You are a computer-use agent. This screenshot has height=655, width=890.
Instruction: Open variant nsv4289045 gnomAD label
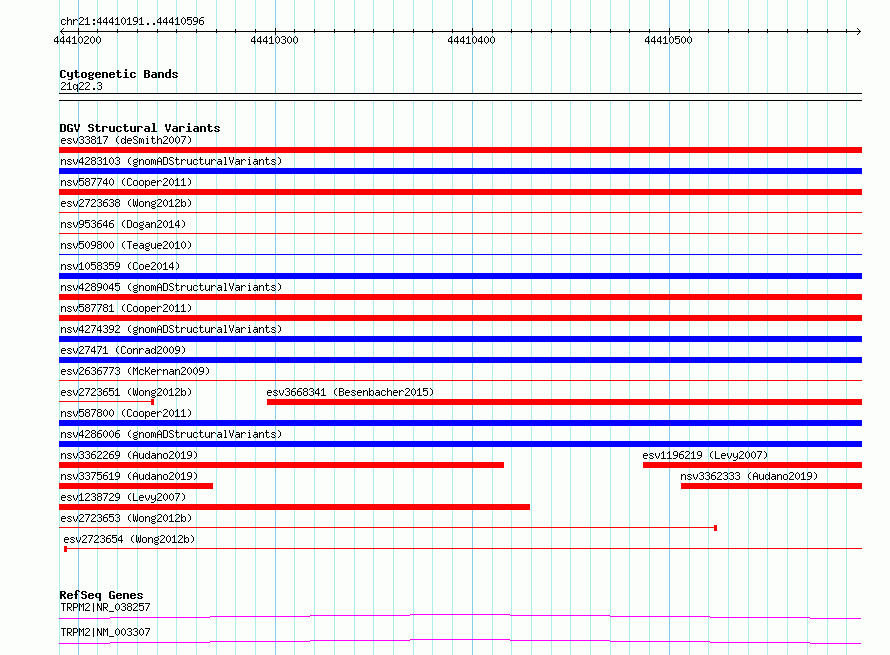click(171, 287)
